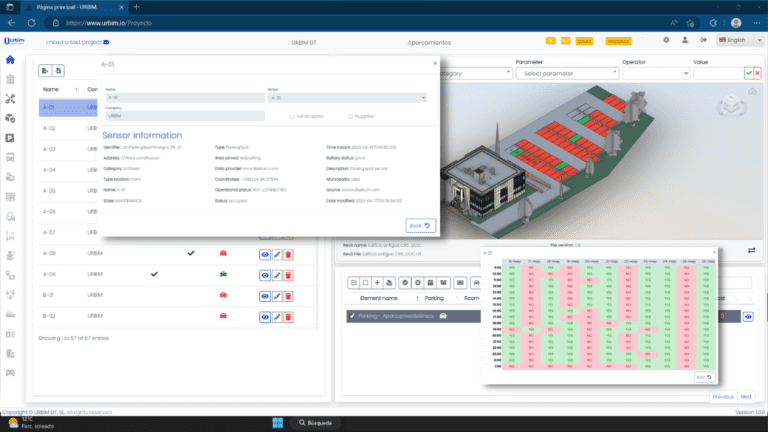Open the Sensor dropdown in A-01 dialog
This screenshot has height=432, width=768.
347,98
